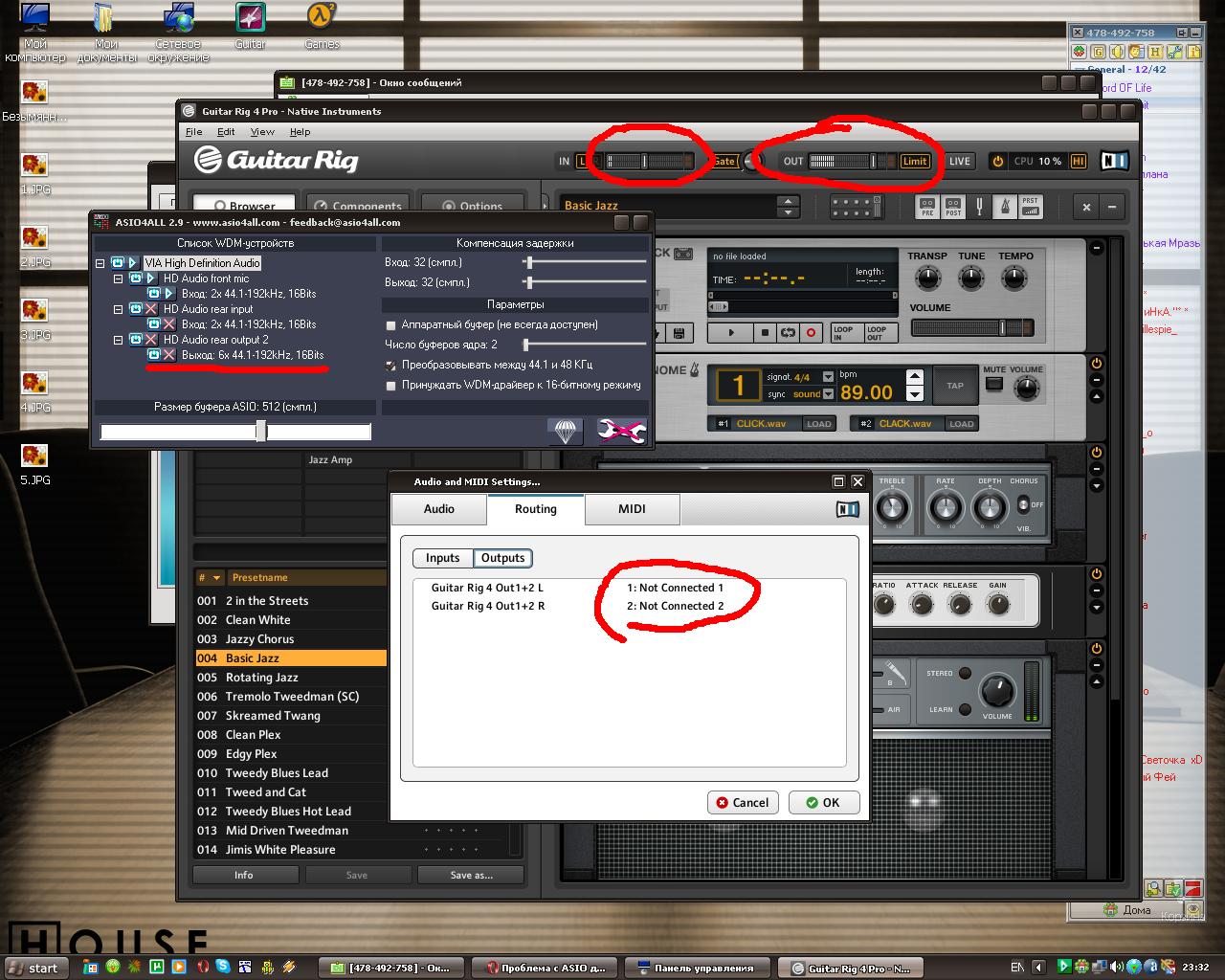Image resolution: width=1225 pixels, height=980 pixels.
Task: Toggle the HI quality button
Action: 1079,161
